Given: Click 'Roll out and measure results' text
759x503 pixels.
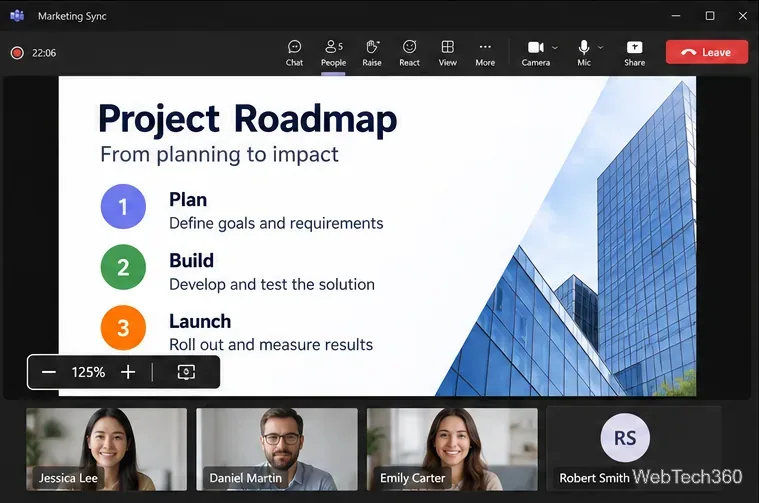Looking at the screenshot, I should [x=271, y=345].
